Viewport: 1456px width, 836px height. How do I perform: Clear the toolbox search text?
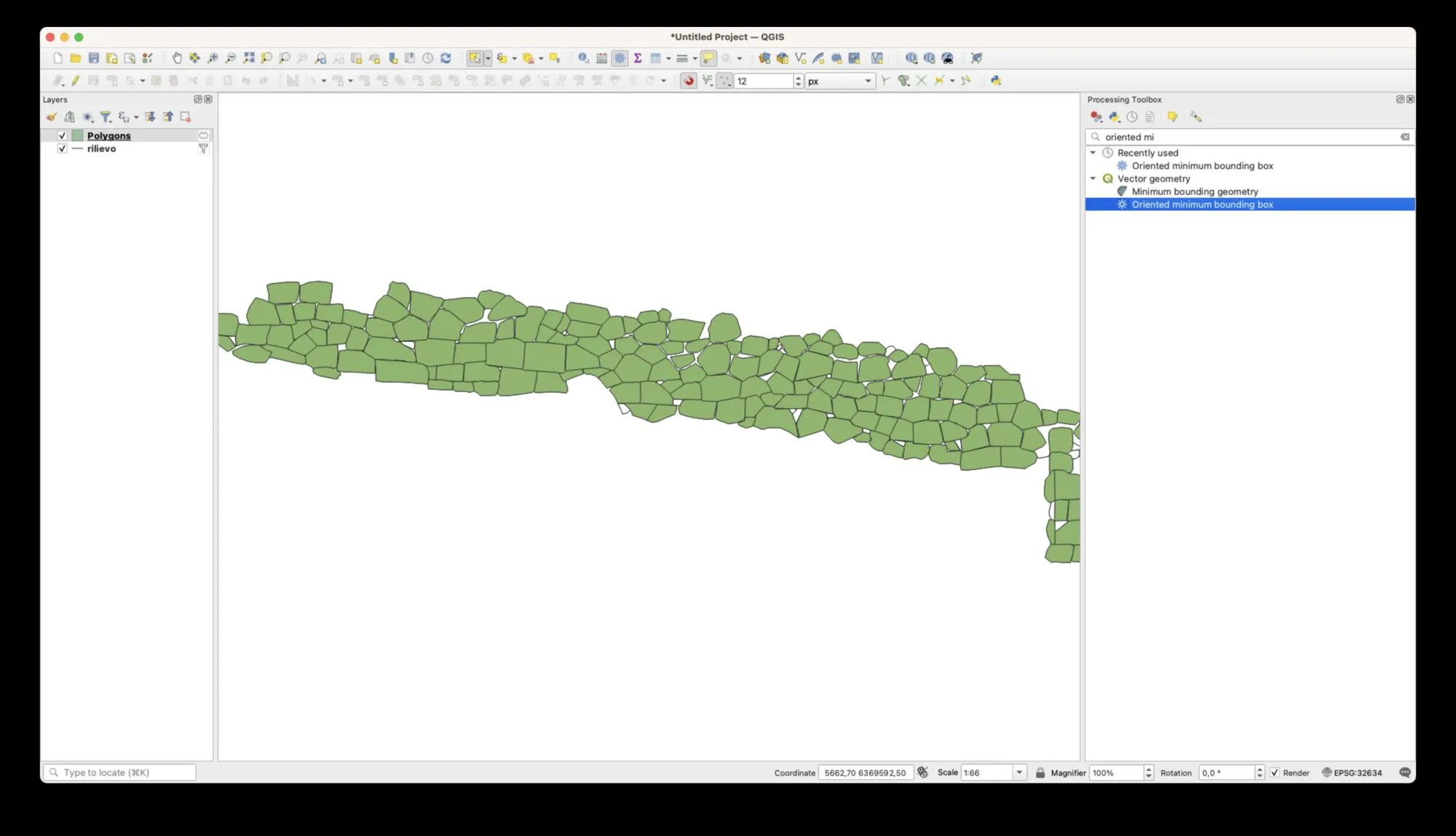[1405, 137]
